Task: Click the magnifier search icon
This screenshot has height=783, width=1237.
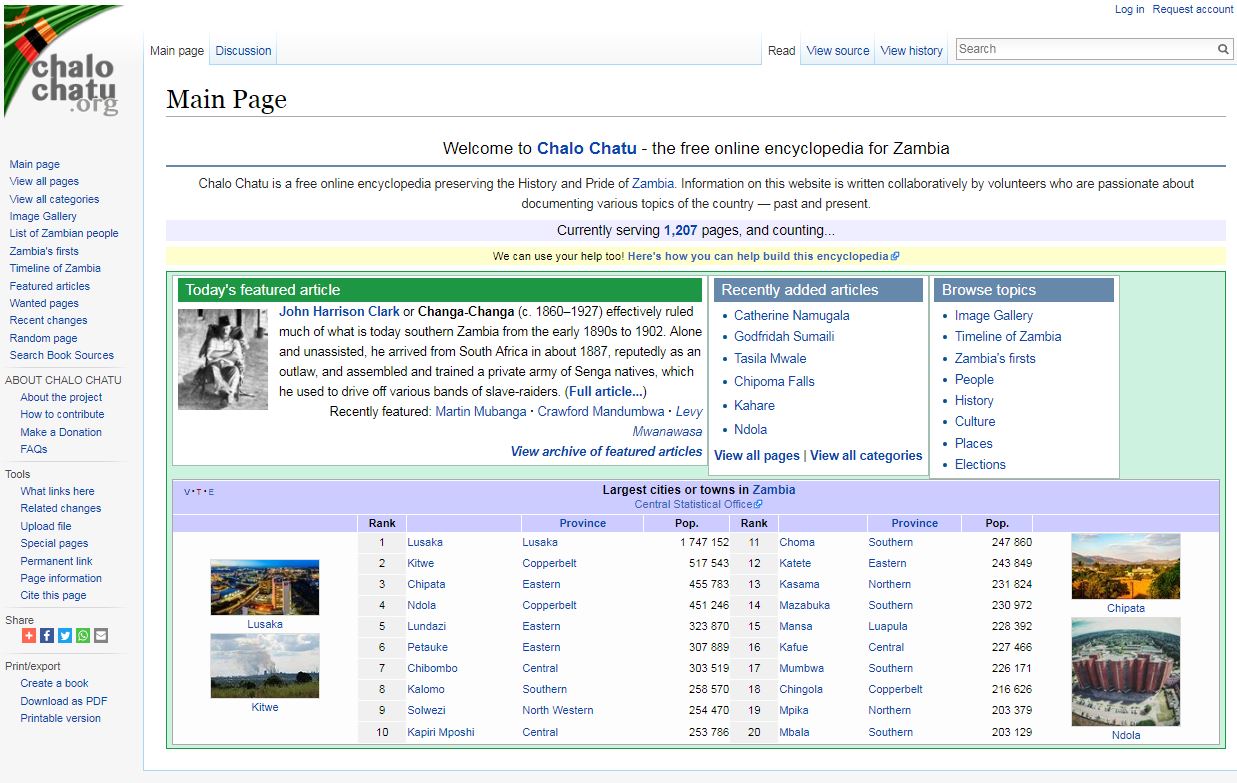Action: point(1223,49)
